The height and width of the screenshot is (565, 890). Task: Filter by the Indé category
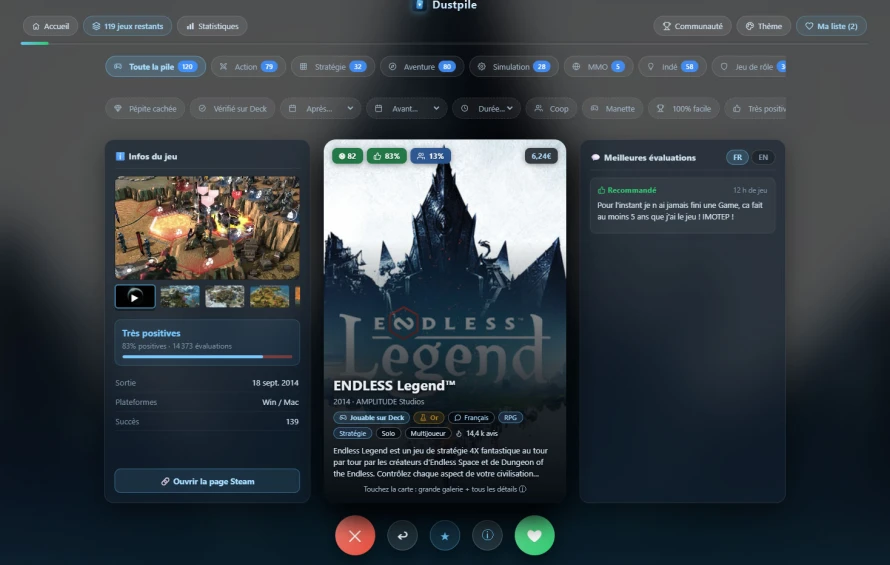tap(672, 66)
